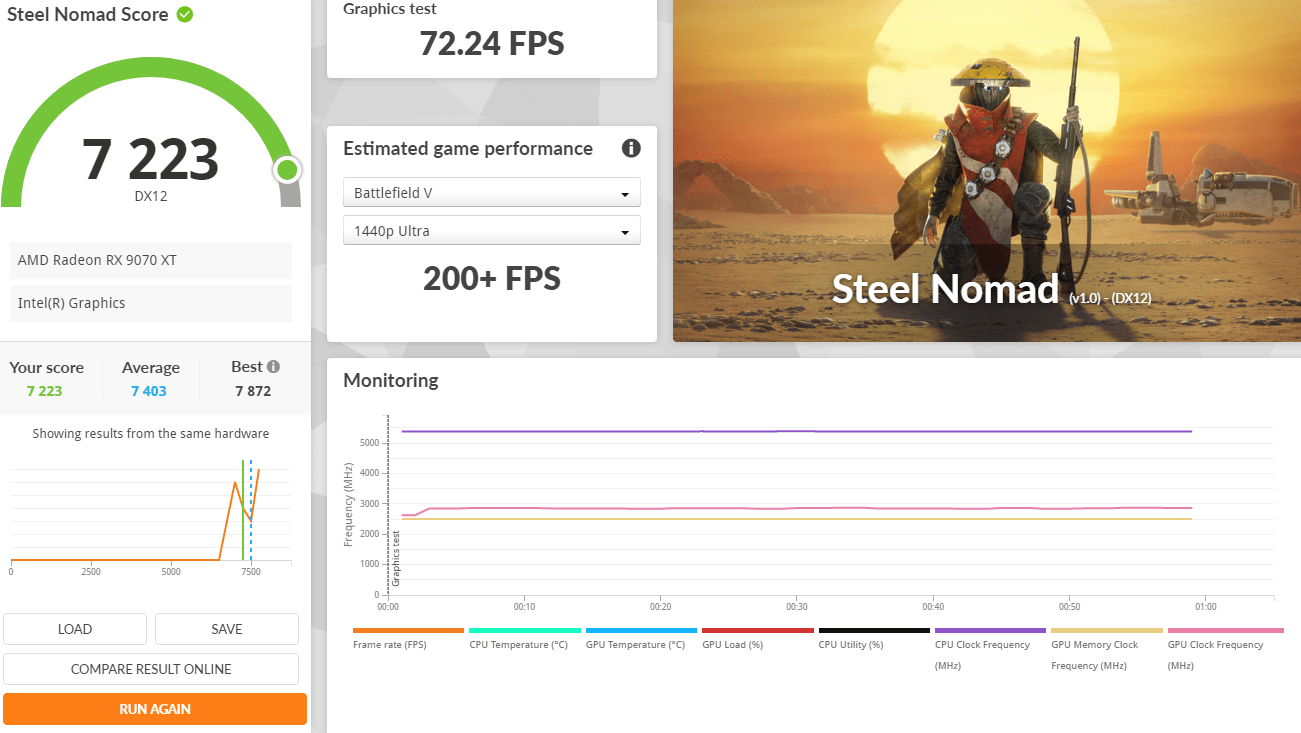
Task: Toggle the GPU Load (%) legend item
Action: click(x=757, y=638)
